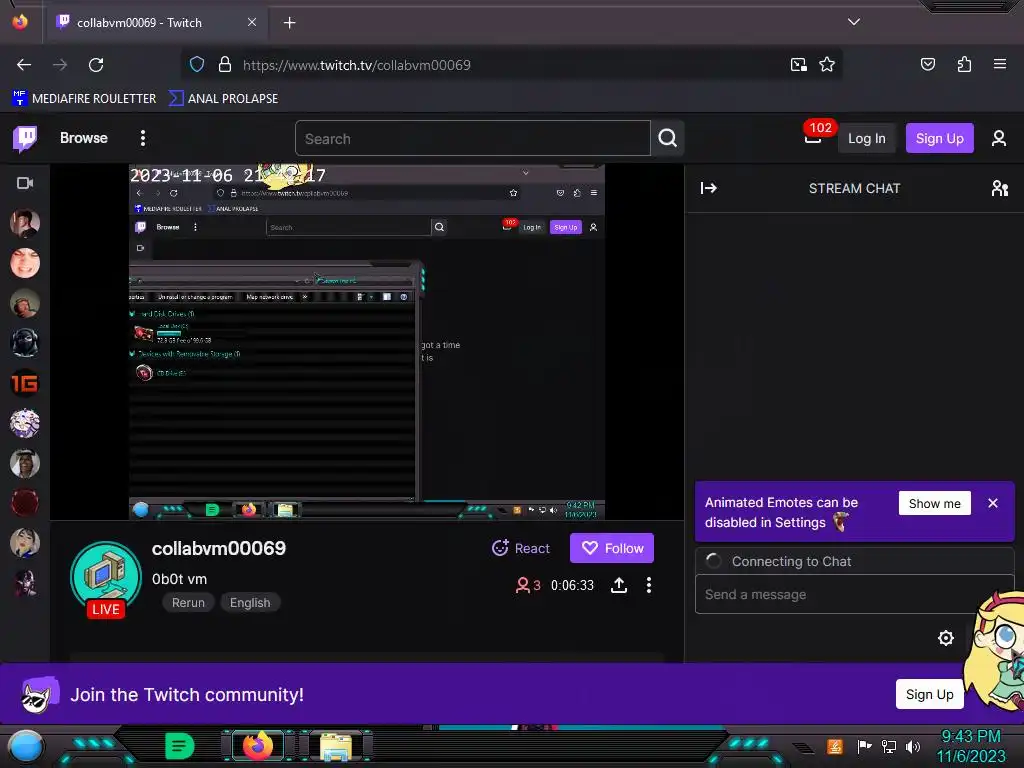The image size is (1024, 768).
Task: Open a new browser tab
Action: (x=289, y=23)
